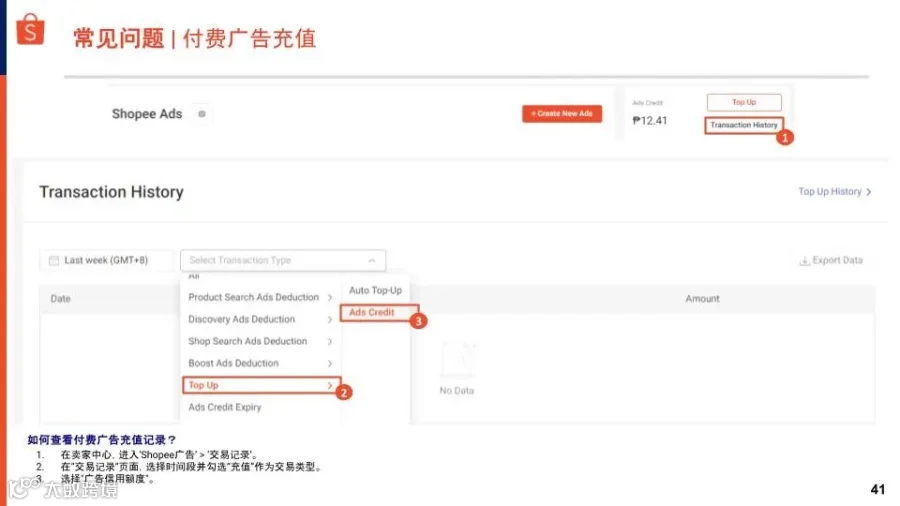Image resolution: width=900 pixels, height=506 pixels.
Task: Click the No Data label
Action: pos(457,391)
